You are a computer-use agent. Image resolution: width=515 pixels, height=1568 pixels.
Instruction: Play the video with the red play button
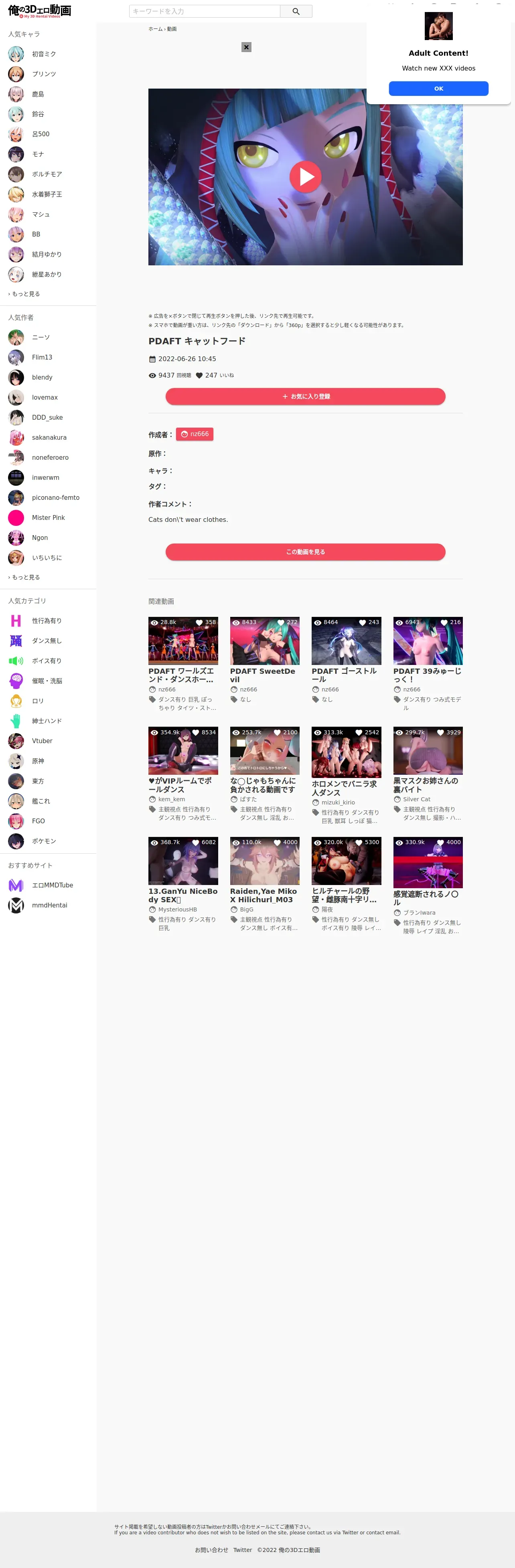click(x=305, y=176)
